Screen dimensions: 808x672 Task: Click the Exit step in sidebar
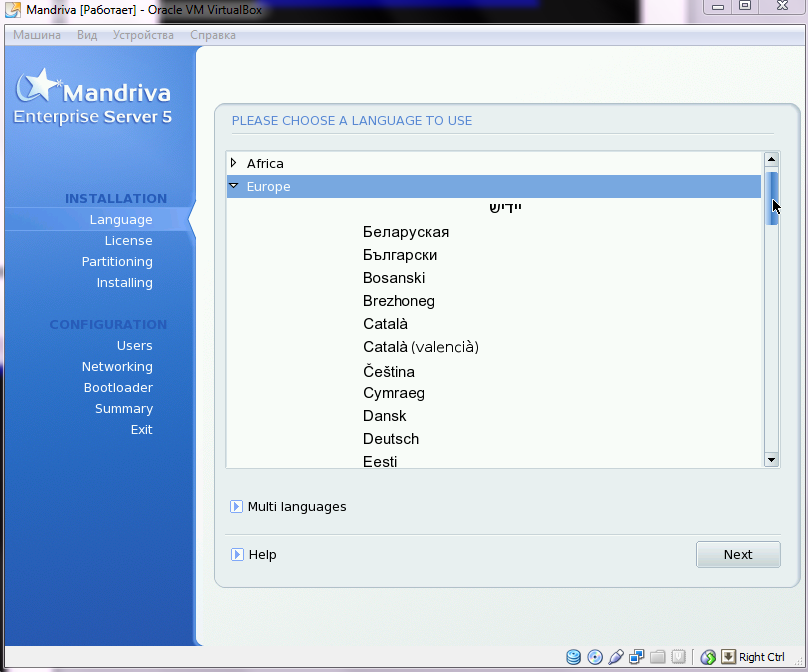pos(141,430)
